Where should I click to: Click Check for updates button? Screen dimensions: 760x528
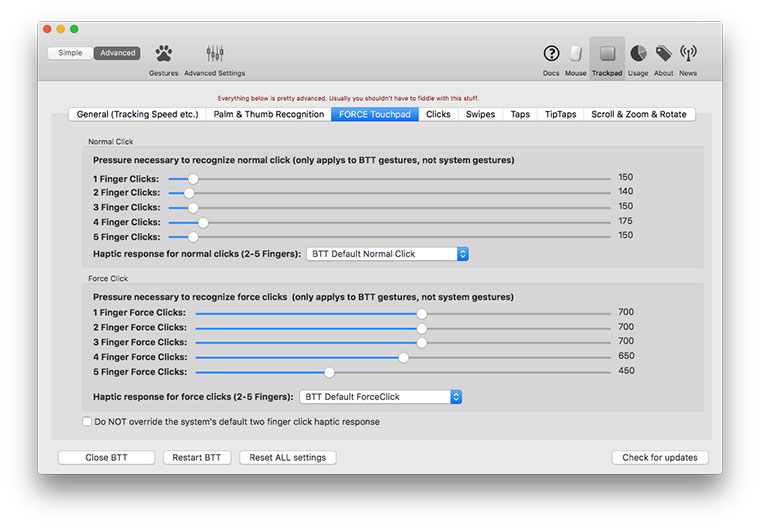coord(660,458)
